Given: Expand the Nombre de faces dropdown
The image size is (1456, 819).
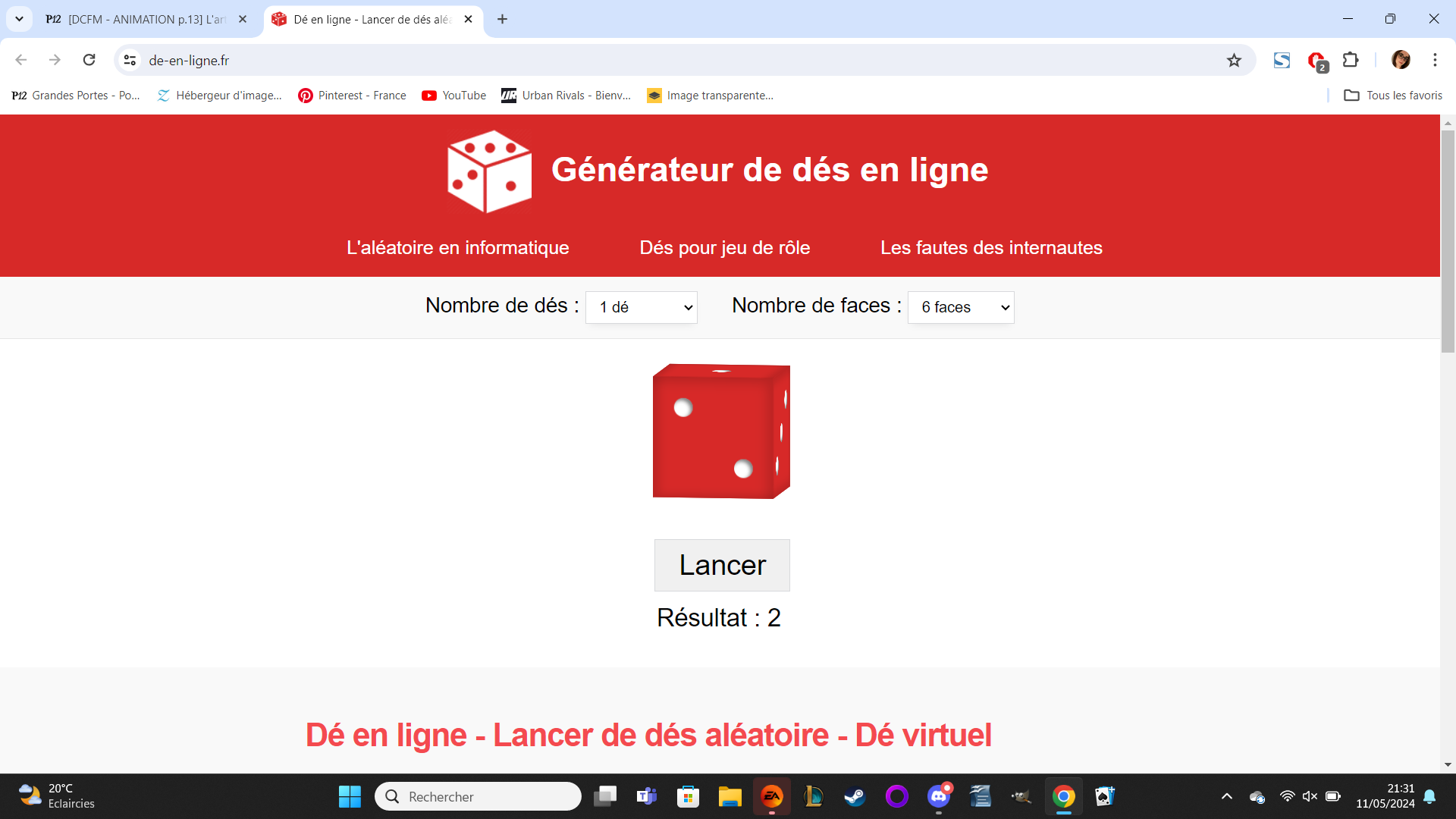Looking at the screenshot, I should [961, 307].
